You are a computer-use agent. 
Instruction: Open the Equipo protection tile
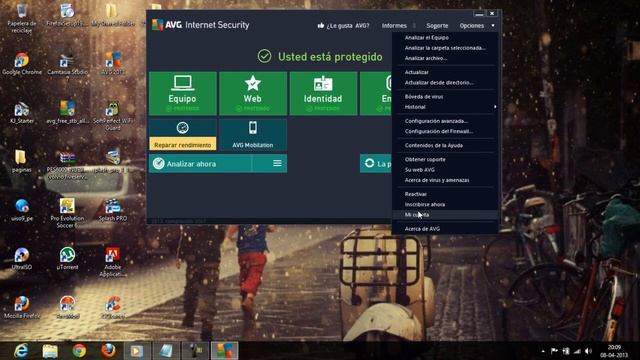pos(182,93)
